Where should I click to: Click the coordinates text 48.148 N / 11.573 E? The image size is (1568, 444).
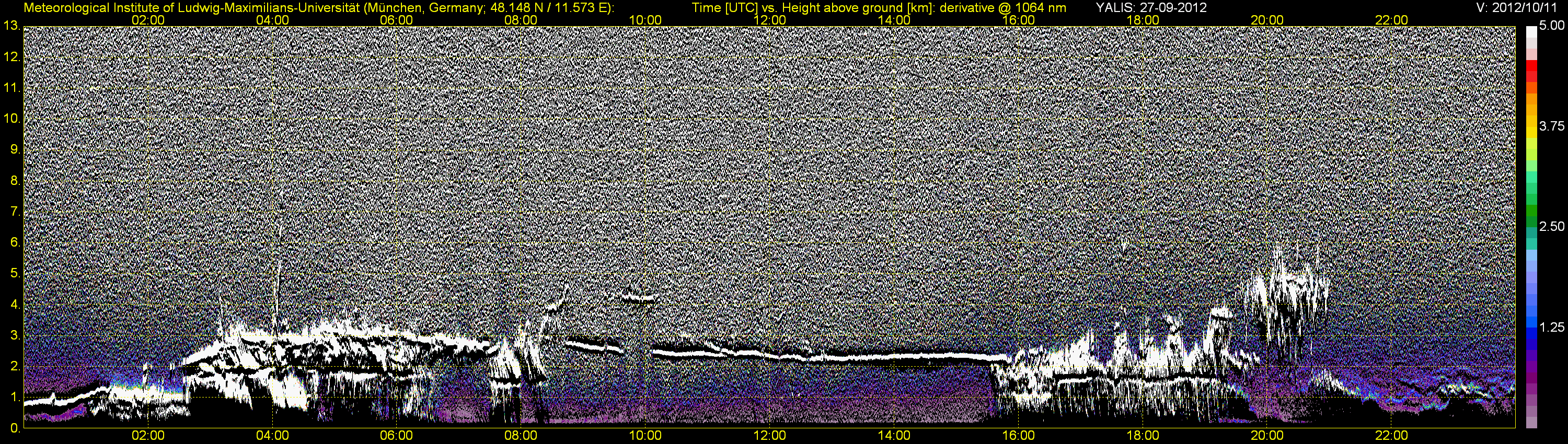pos(548,7)
